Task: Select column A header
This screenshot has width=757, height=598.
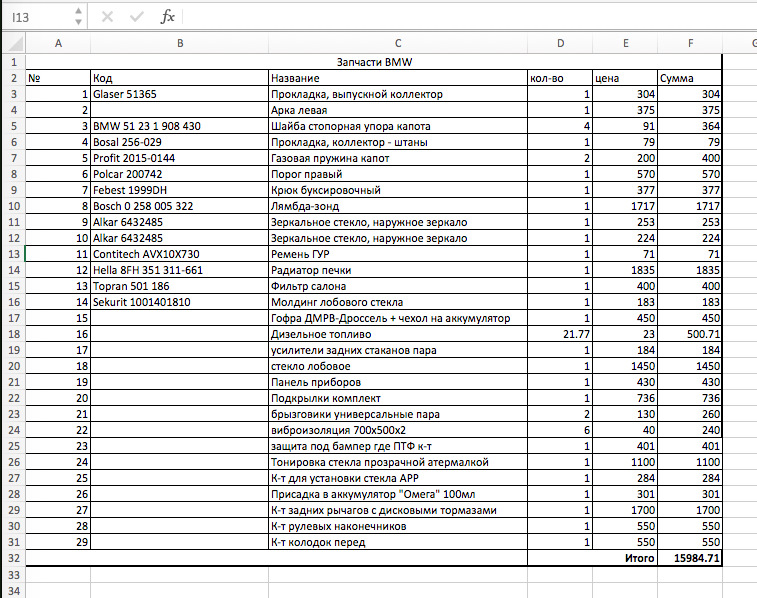Action: [58, 43]
